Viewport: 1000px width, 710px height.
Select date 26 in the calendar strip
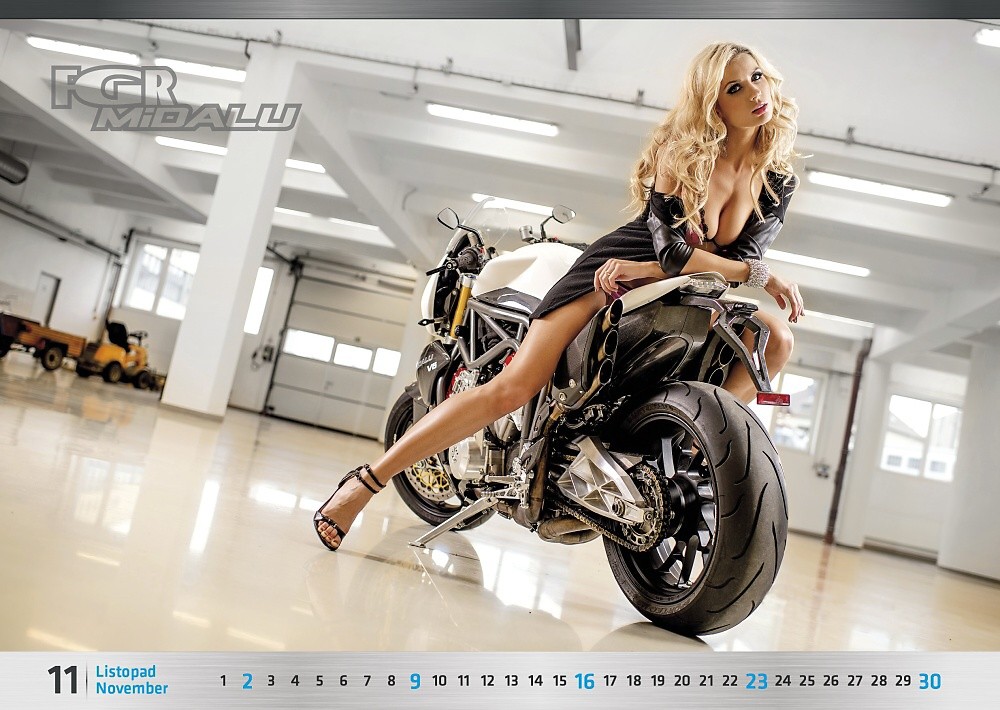830,681
